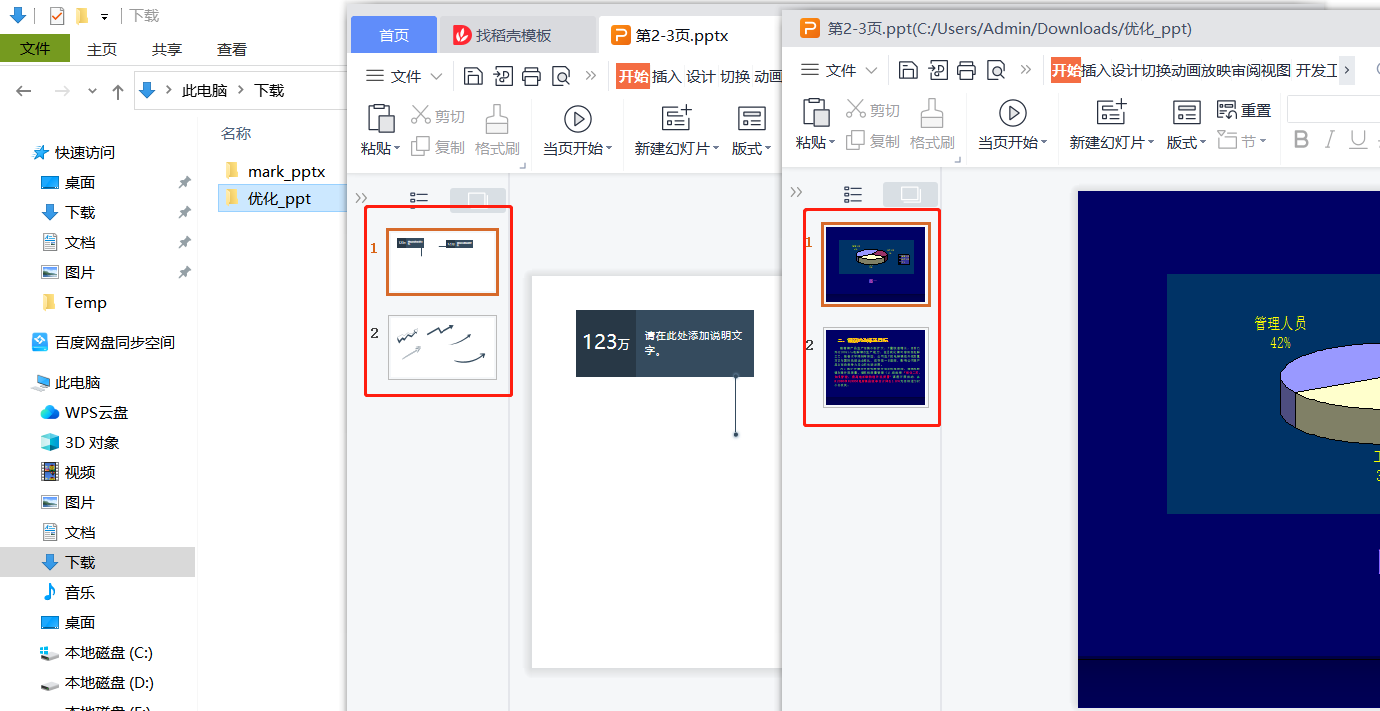Open the Find (查找) icon in quick access toolbar
Image resolution: width=1380 pixels, height=711 pixels.
[995, 70]
